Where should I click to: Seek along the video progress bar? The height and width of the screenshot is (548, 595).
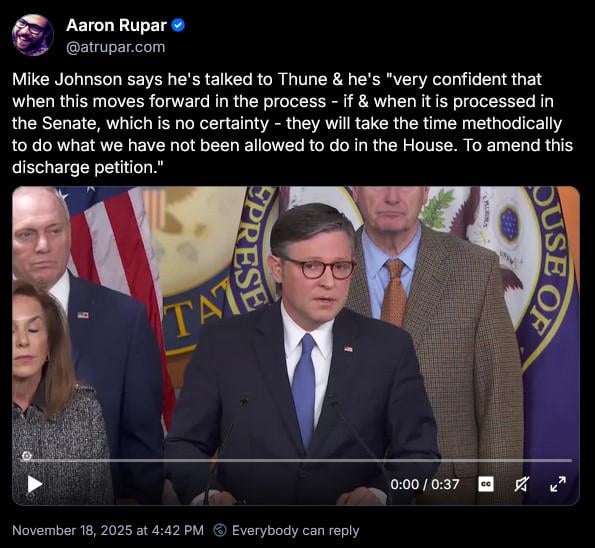pyautogui.click(x=299, y=460)
